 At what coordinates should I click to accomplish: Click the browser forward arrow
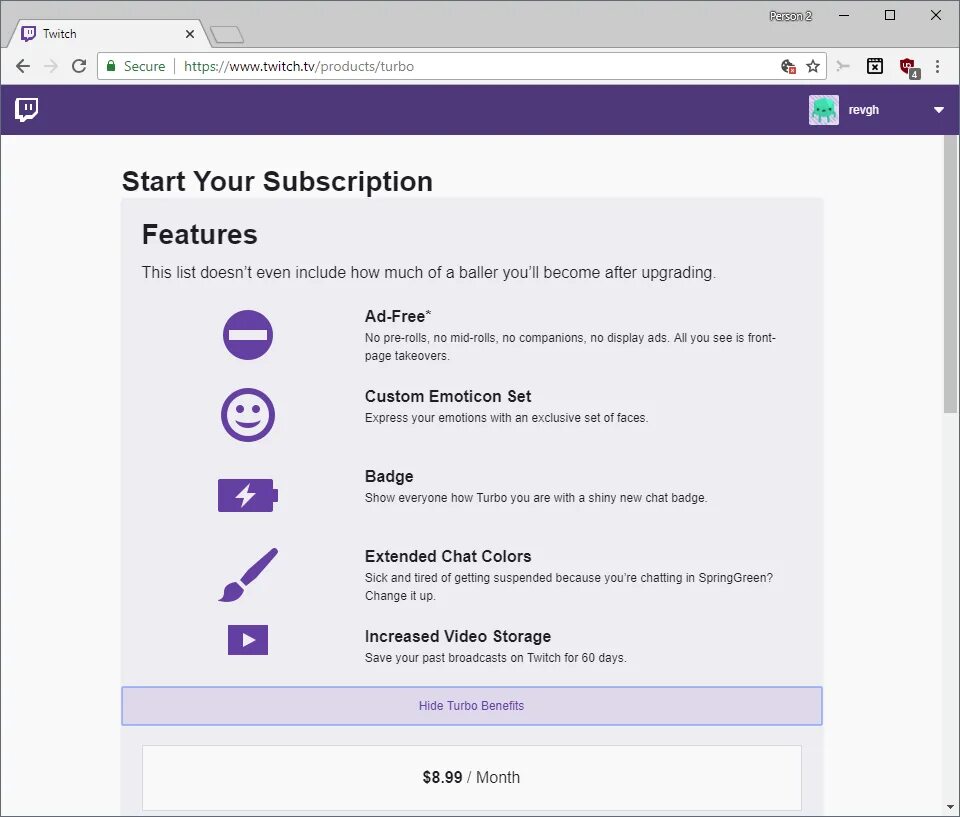coord(51,66)
